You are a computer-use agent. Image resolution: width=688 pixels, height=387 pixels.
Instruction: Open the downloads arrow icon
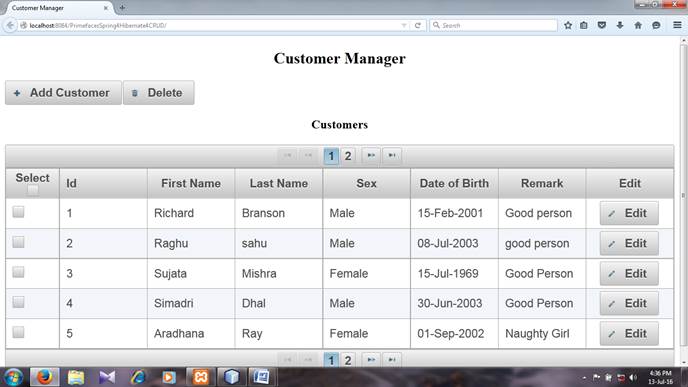pos(620,25)
